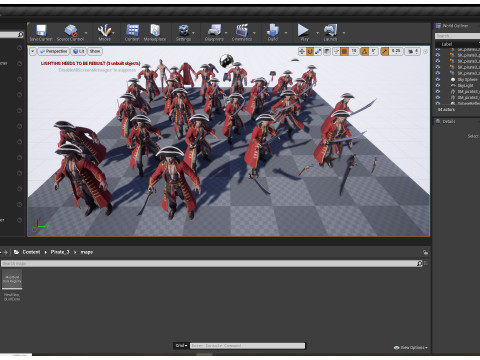Open the Marketplace toolbar icon
Screen dimensions: 480x360
(155, 31)
